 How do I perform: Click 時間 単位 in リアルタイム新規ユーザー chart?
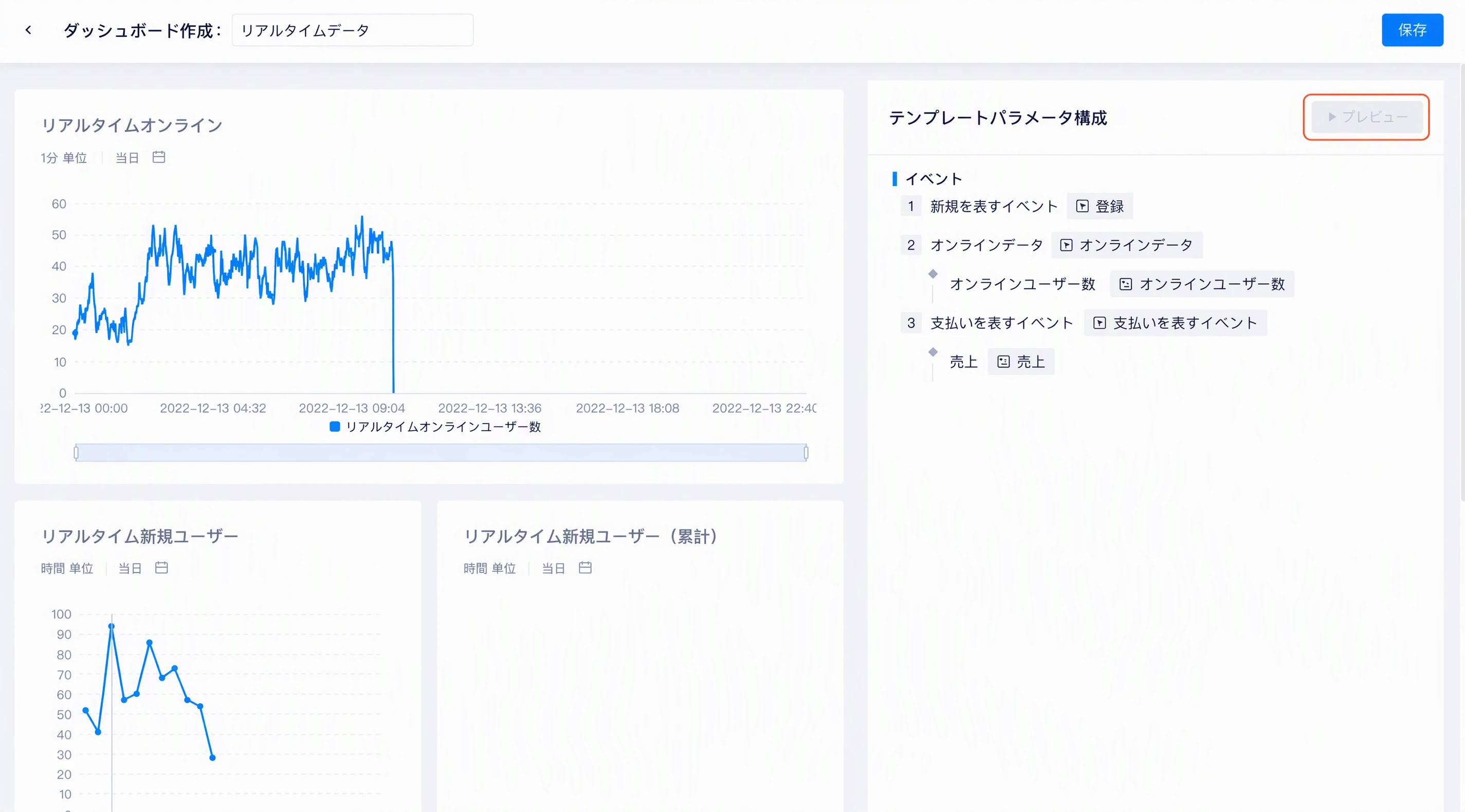point(67,568)
